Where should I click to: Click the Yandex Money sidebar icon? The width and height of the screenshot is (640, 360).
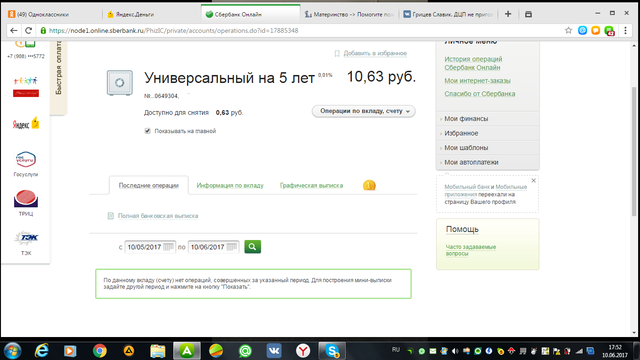click(26, 123)
